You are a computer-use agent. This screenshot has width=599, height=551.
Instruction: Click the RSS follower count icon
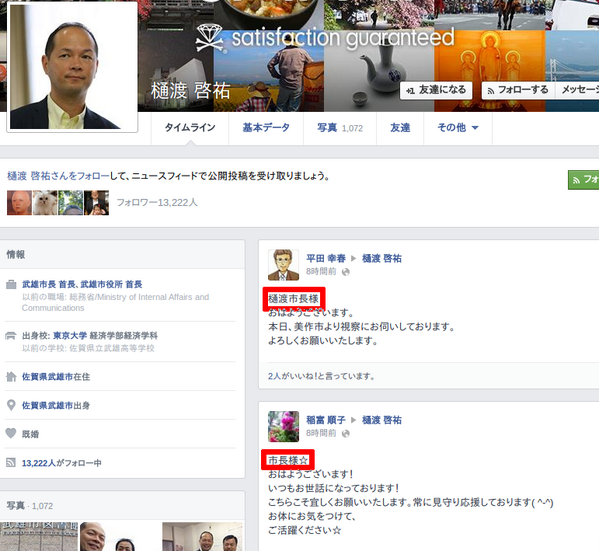(x=11, y=463)
